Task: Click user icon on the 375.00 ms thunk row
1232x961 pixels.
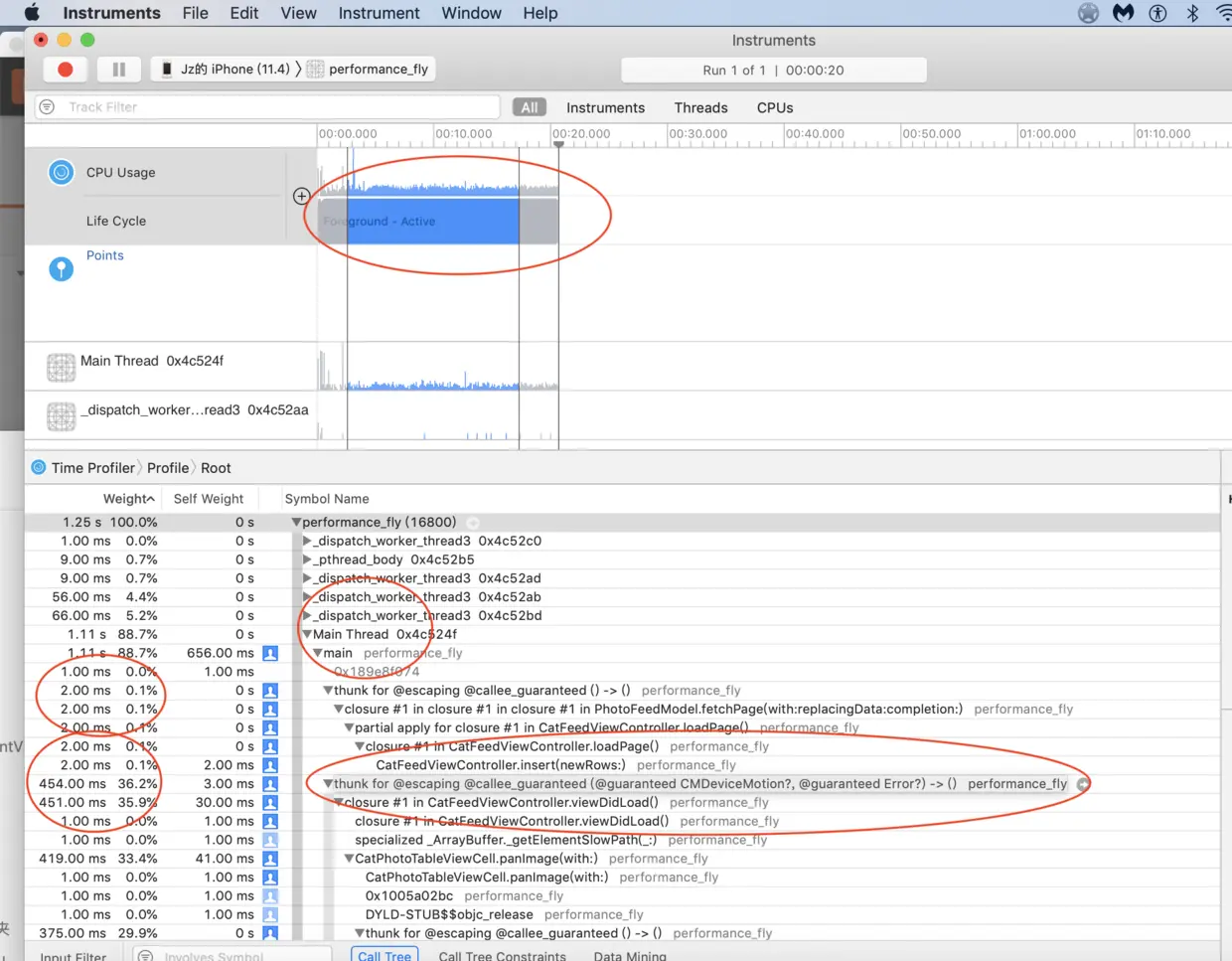Action: point(270,933)
